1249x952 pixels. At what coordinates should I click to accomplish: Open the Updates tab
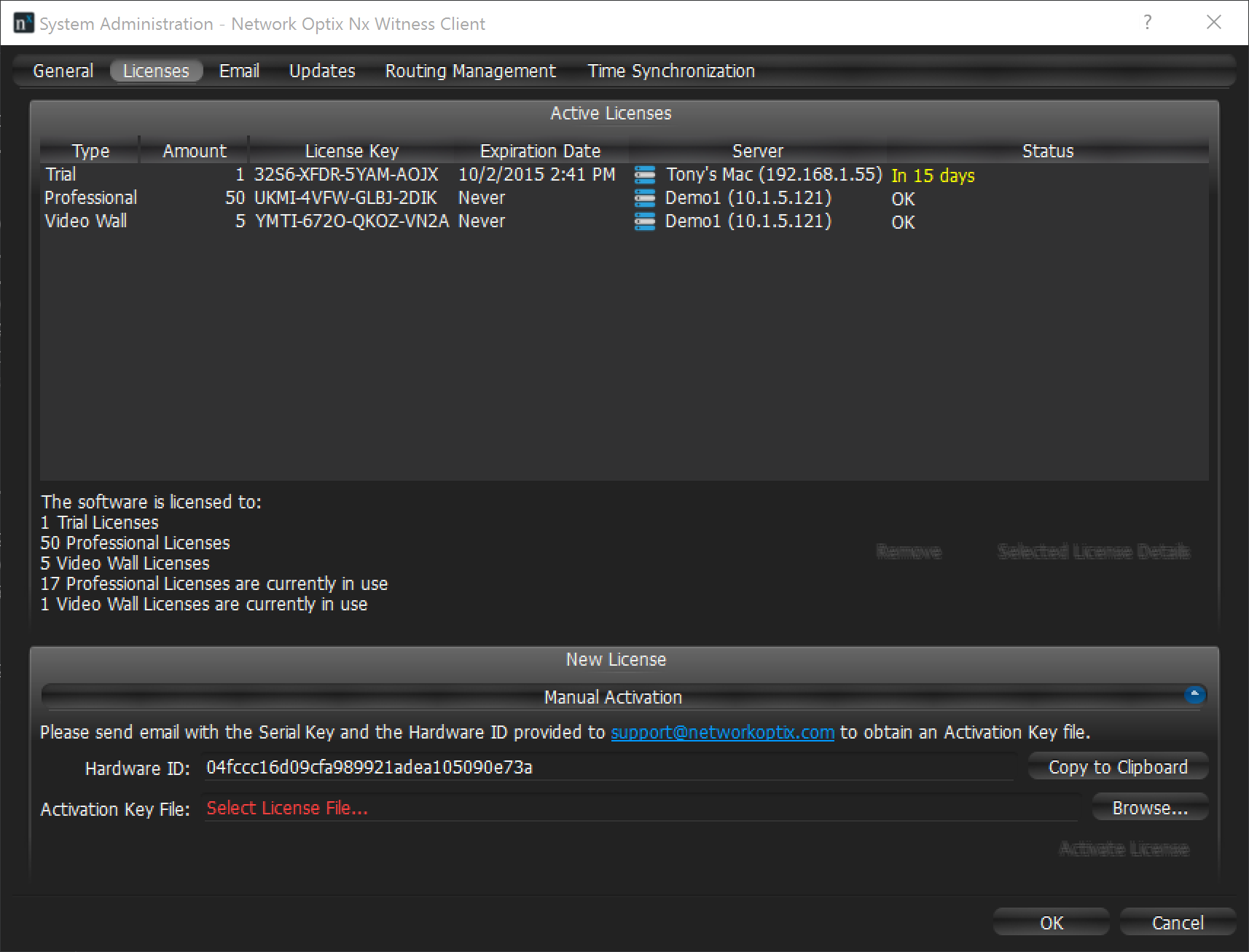[x=322, y=71]
